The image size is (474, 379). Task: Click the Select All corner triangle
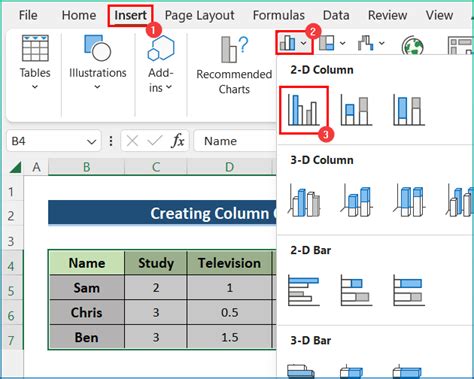[16, 167]
